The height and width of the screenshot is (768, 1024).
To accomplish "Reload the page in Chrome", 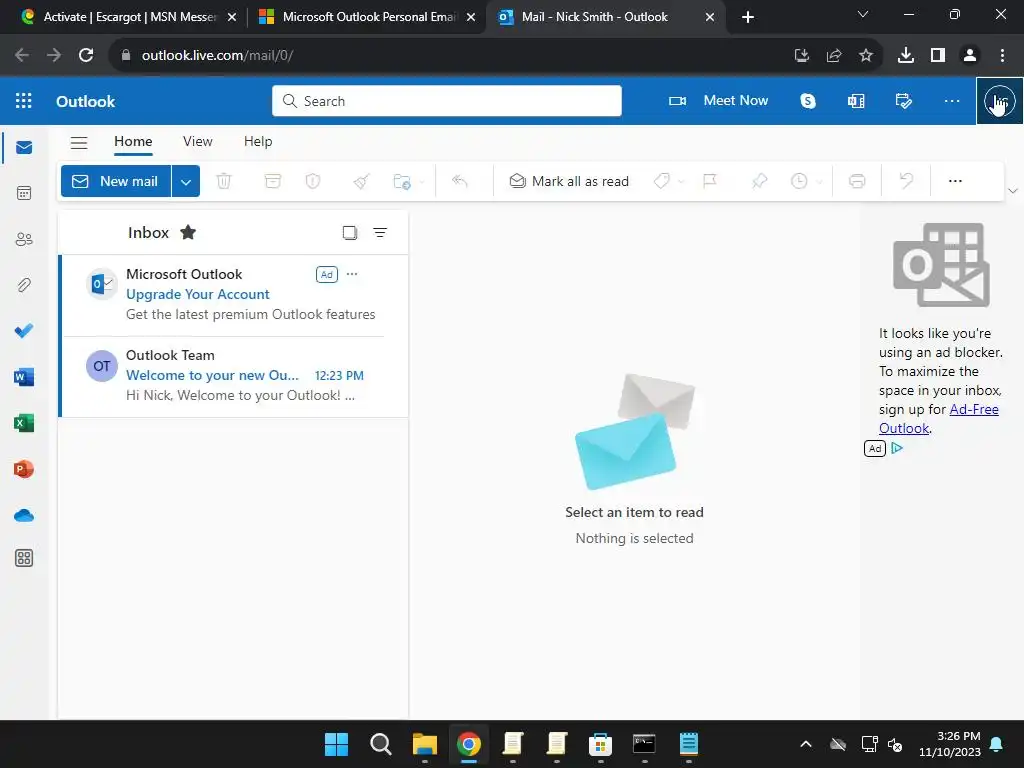I will [x=86, y=56].
